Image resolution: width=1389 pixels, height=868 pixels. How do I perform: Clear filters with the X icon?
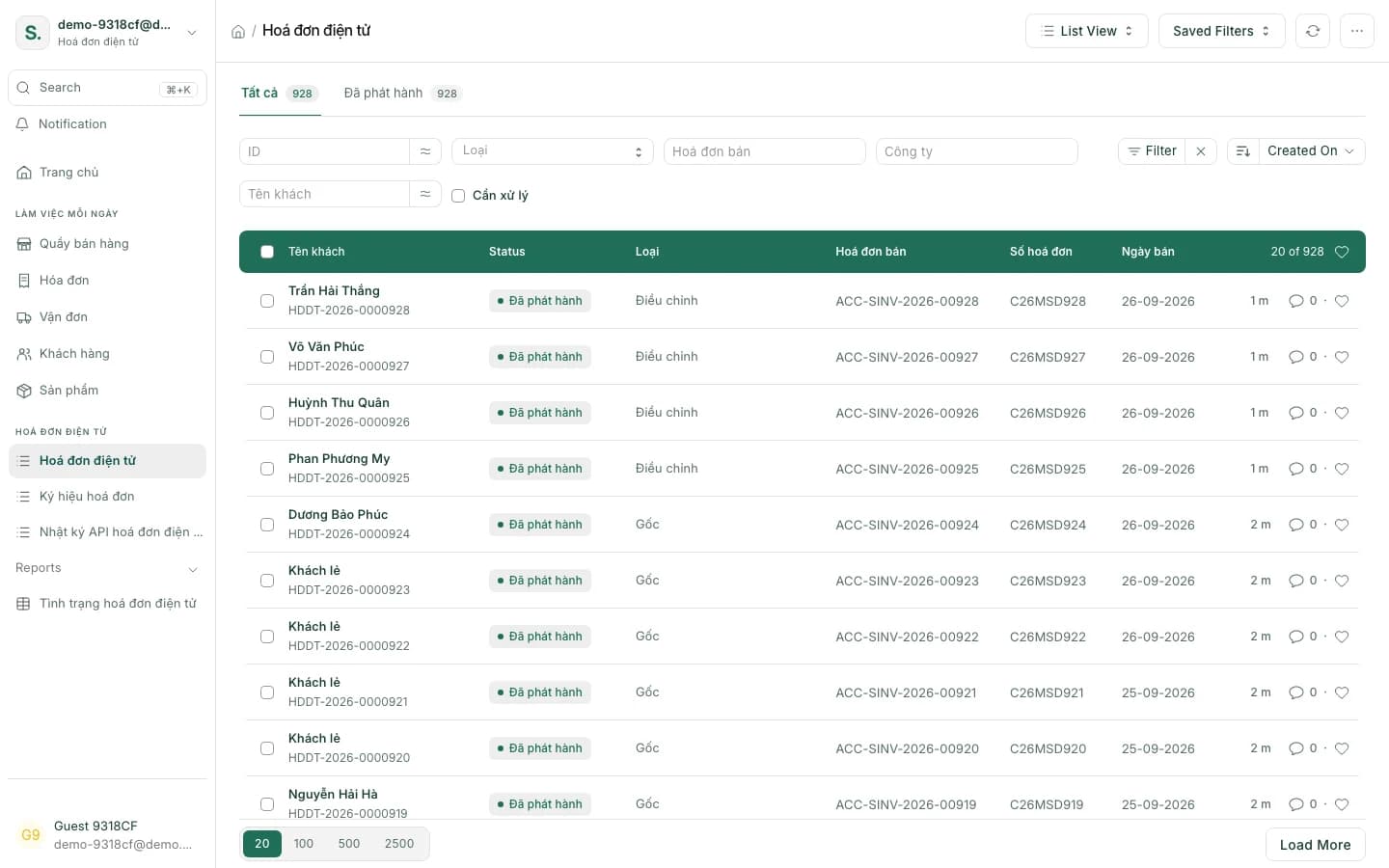(1201, 151)
